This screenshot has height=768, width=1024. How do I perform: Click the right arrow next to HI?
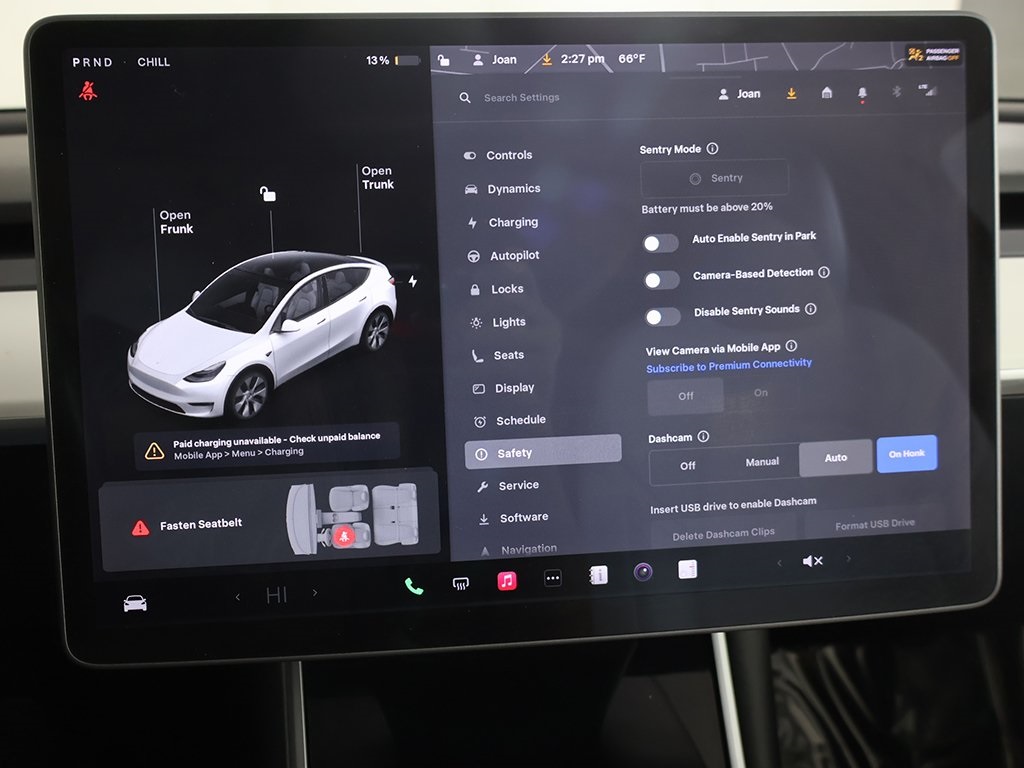313,594
